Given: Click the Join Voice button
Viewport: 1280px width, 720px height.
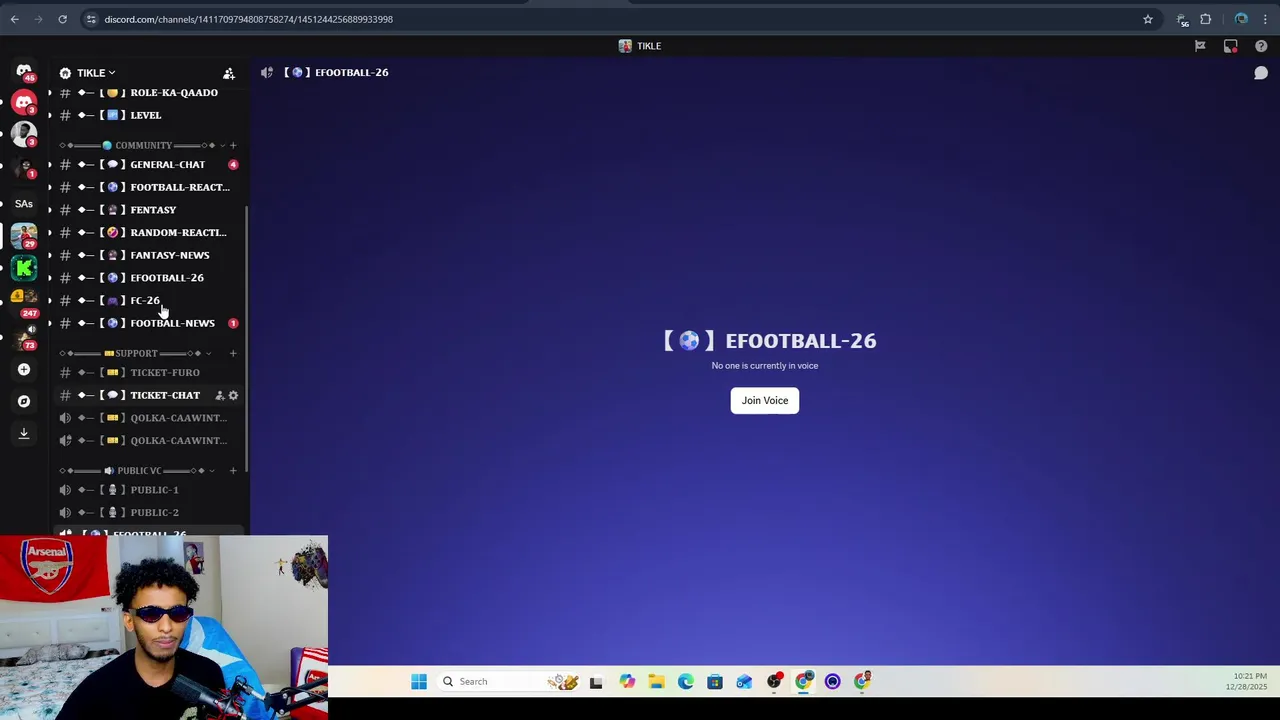Looking at the screenshot, I should coord(765,401).
